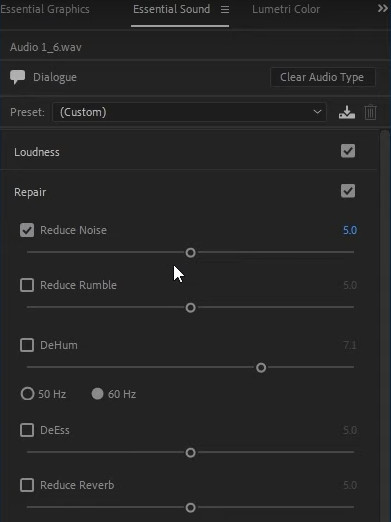Collapse the Repair section header
Image resolution: width=391 pixels, height=522 pixels.
pyautogui.click(x=30, y=192)
